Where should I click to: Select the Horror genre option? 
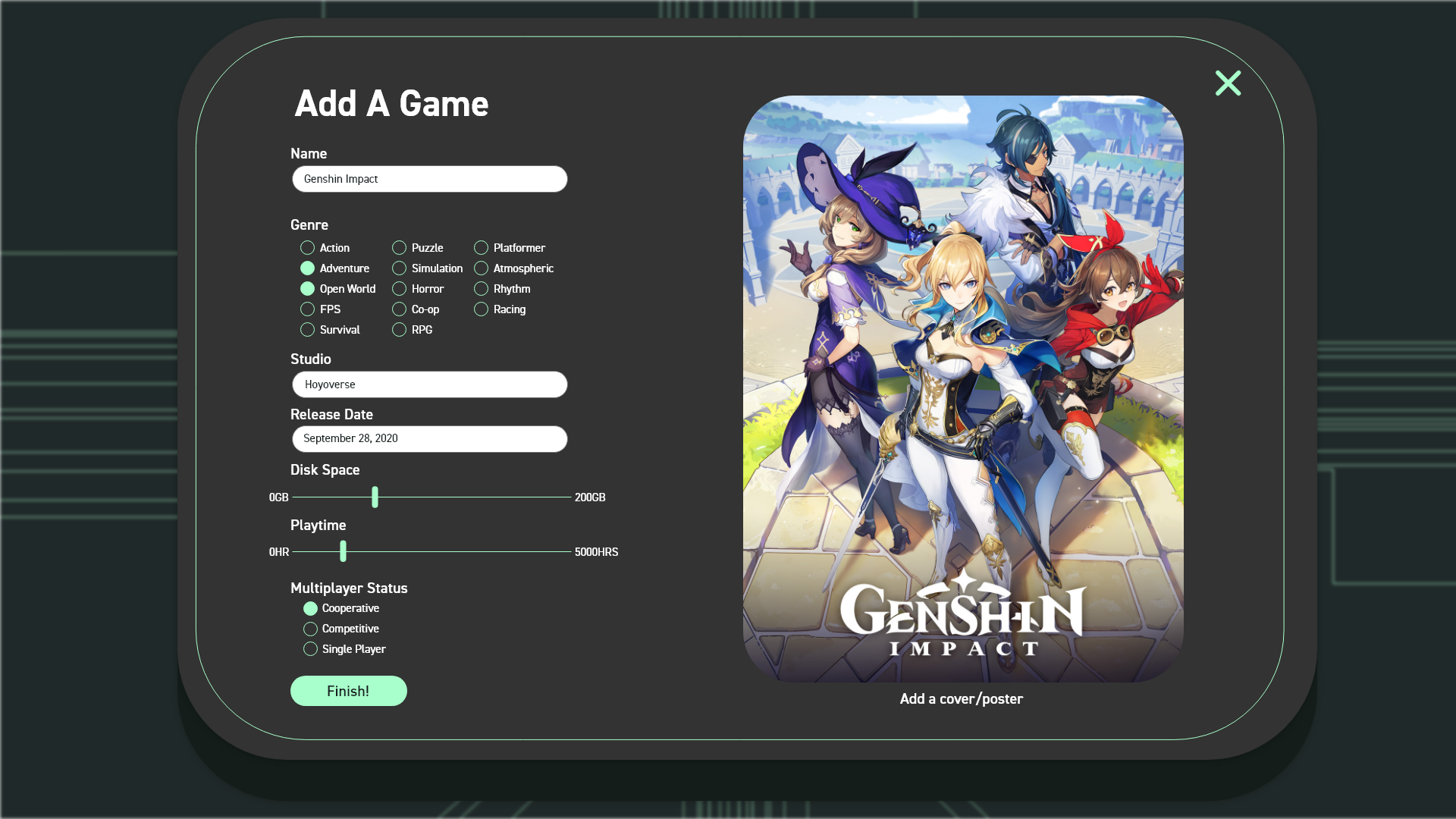tap(399, 289)
